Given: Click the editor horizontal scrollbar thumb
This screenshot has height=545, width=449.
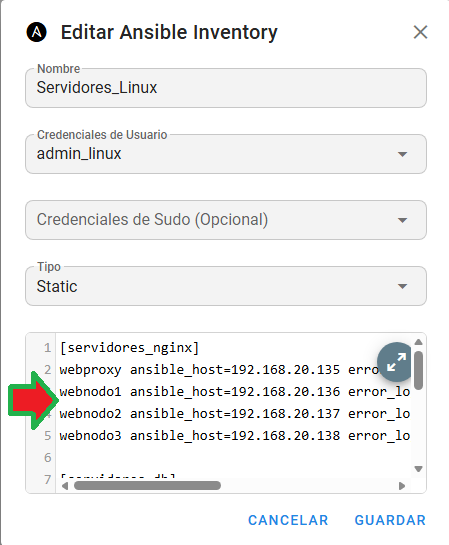Looking at the screenshot, I should 147,486.
